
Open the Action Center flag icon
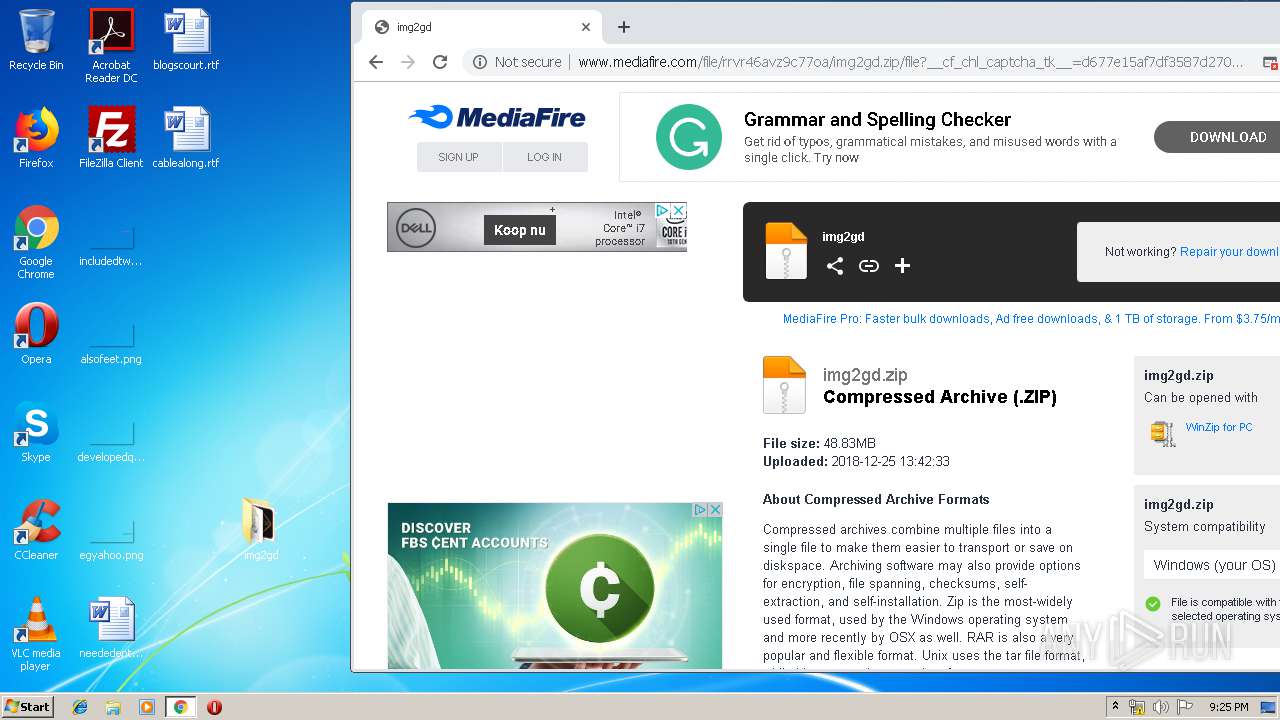[x=1185, y=707]
